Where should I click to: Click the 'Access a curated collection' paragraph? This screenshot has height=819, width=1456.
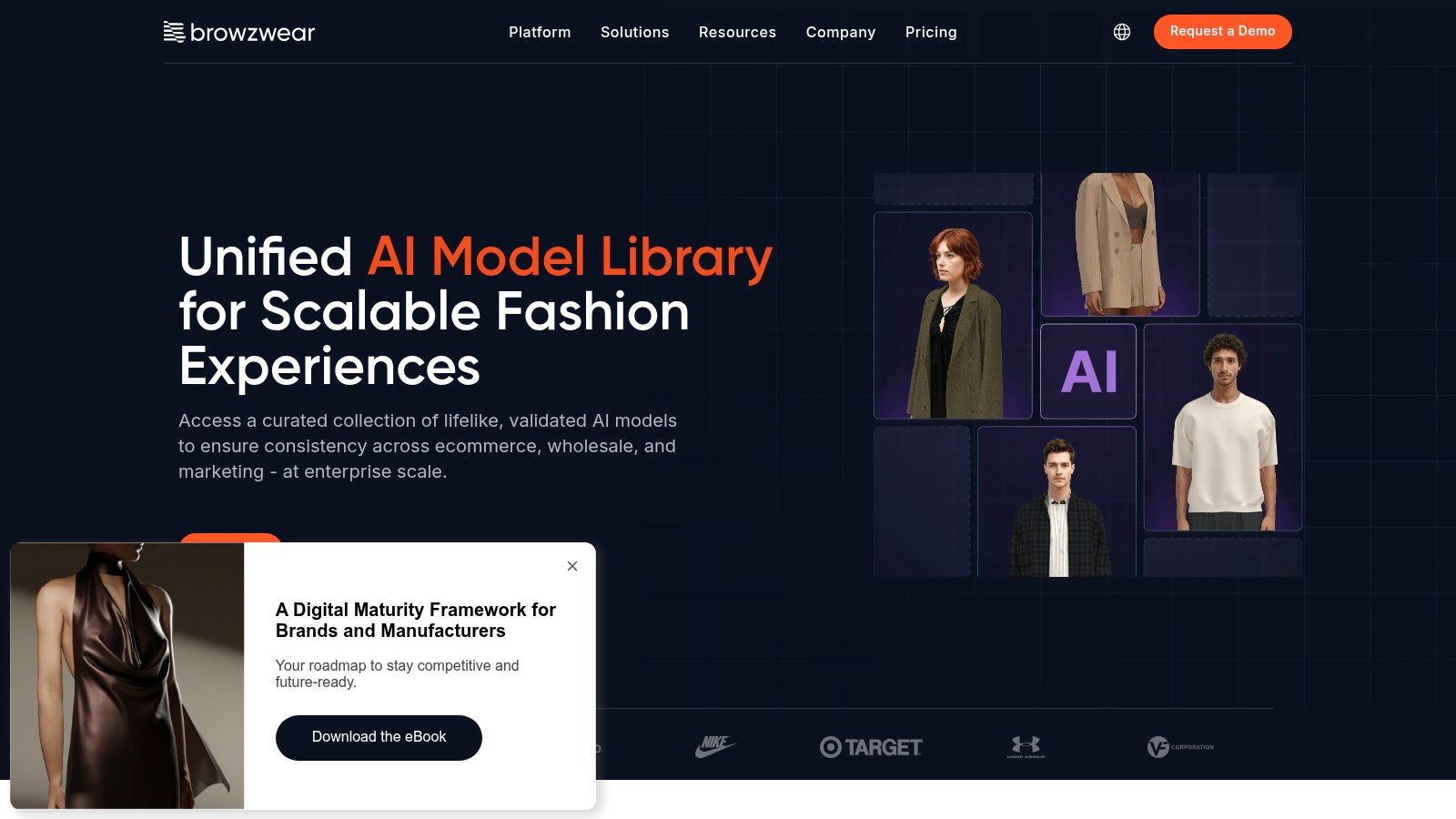[428, 446]
